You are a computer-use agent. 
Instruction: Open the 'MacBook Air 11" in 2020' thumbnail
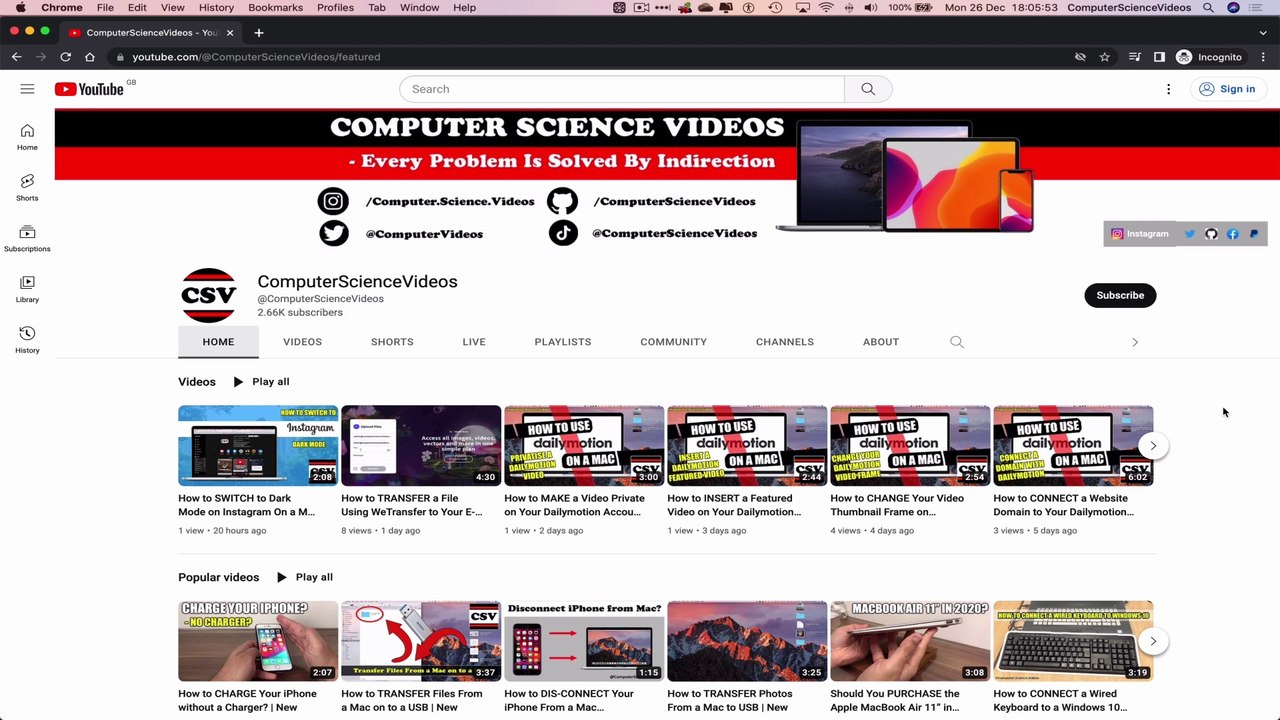(910, 641)
